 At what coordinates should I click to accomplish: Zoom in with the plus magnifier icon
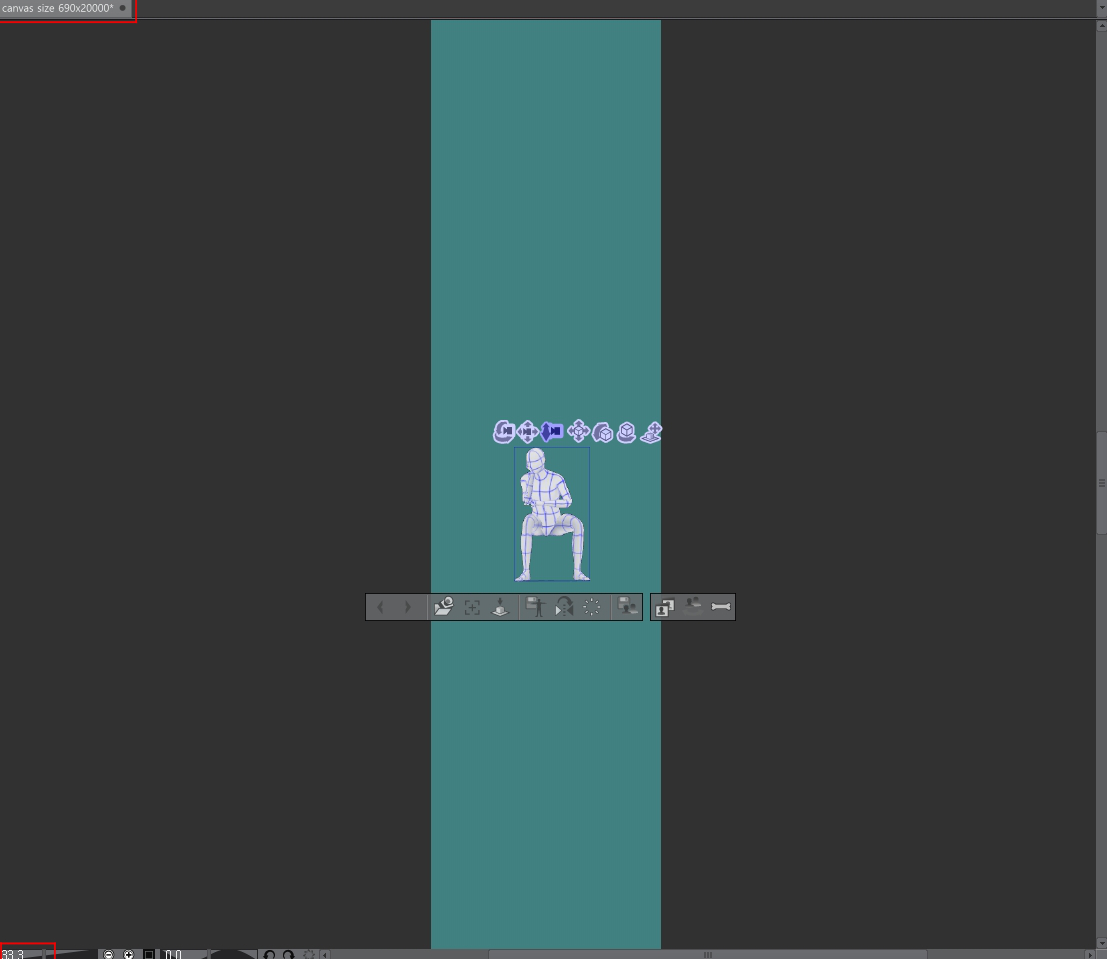128,954
